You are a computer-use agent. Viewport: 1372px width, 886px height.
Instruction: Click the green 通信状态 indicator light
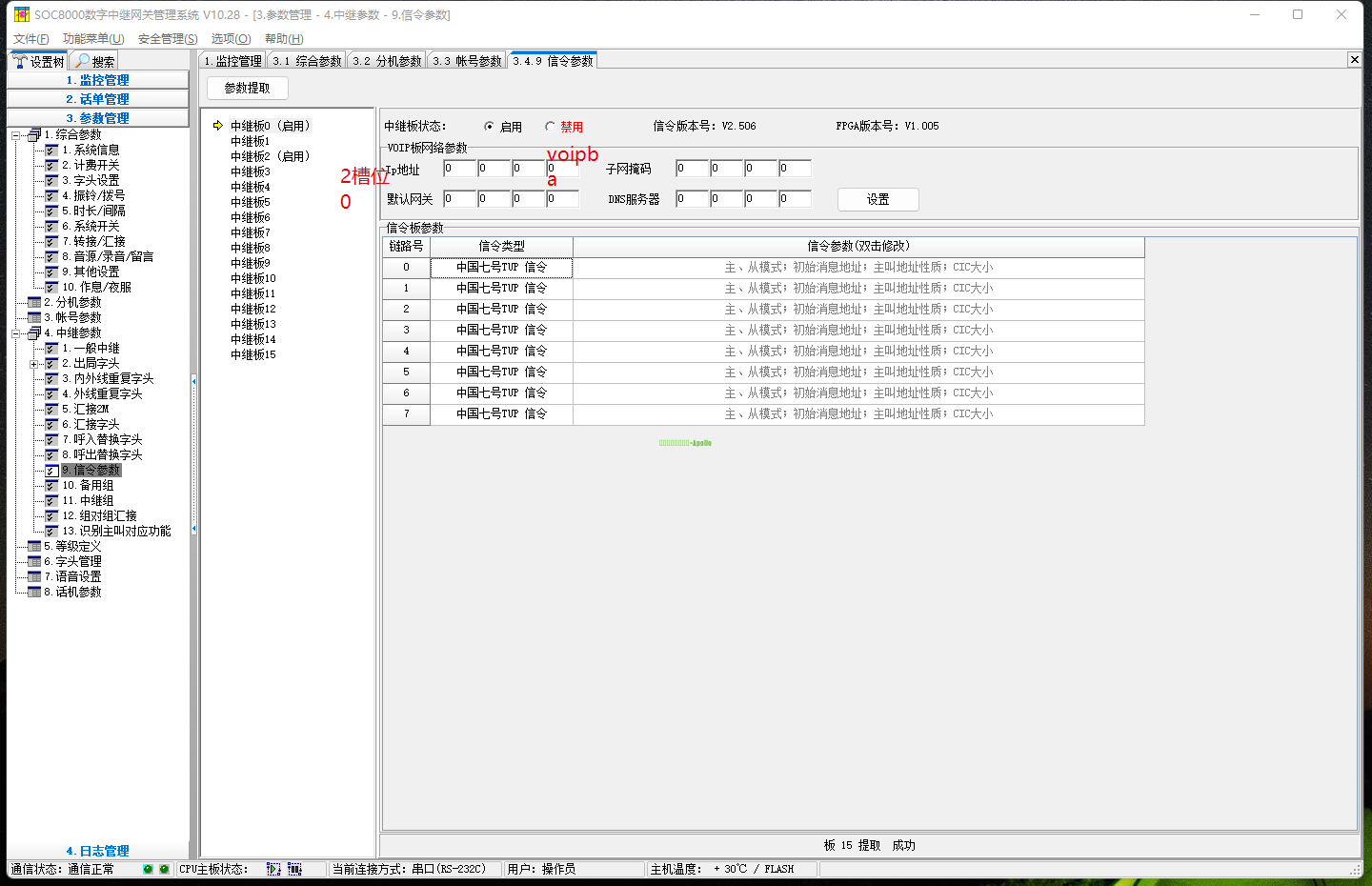coord(148,869)
